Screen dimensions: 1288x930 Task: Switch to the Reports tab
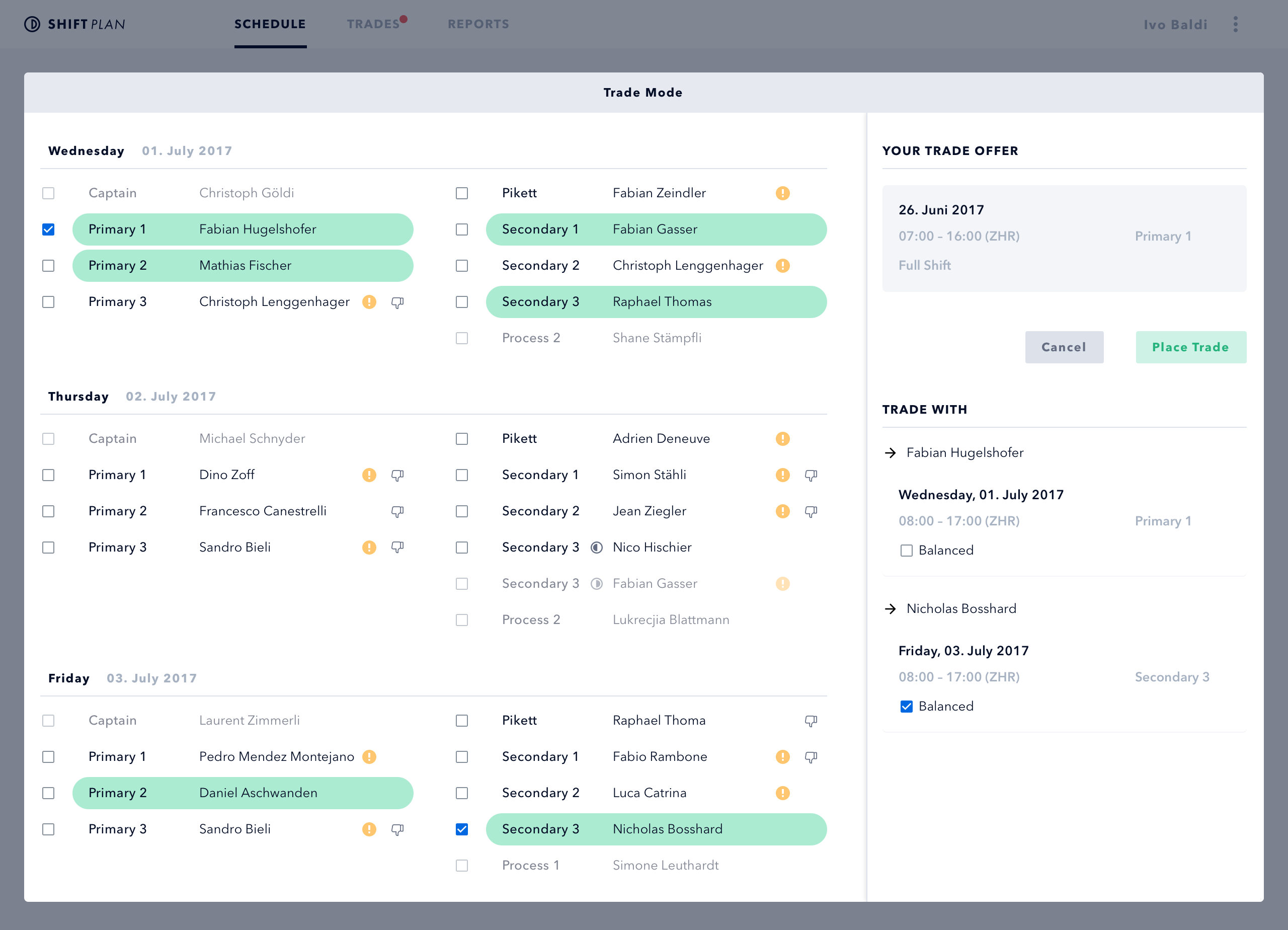[x=478, y=24]
